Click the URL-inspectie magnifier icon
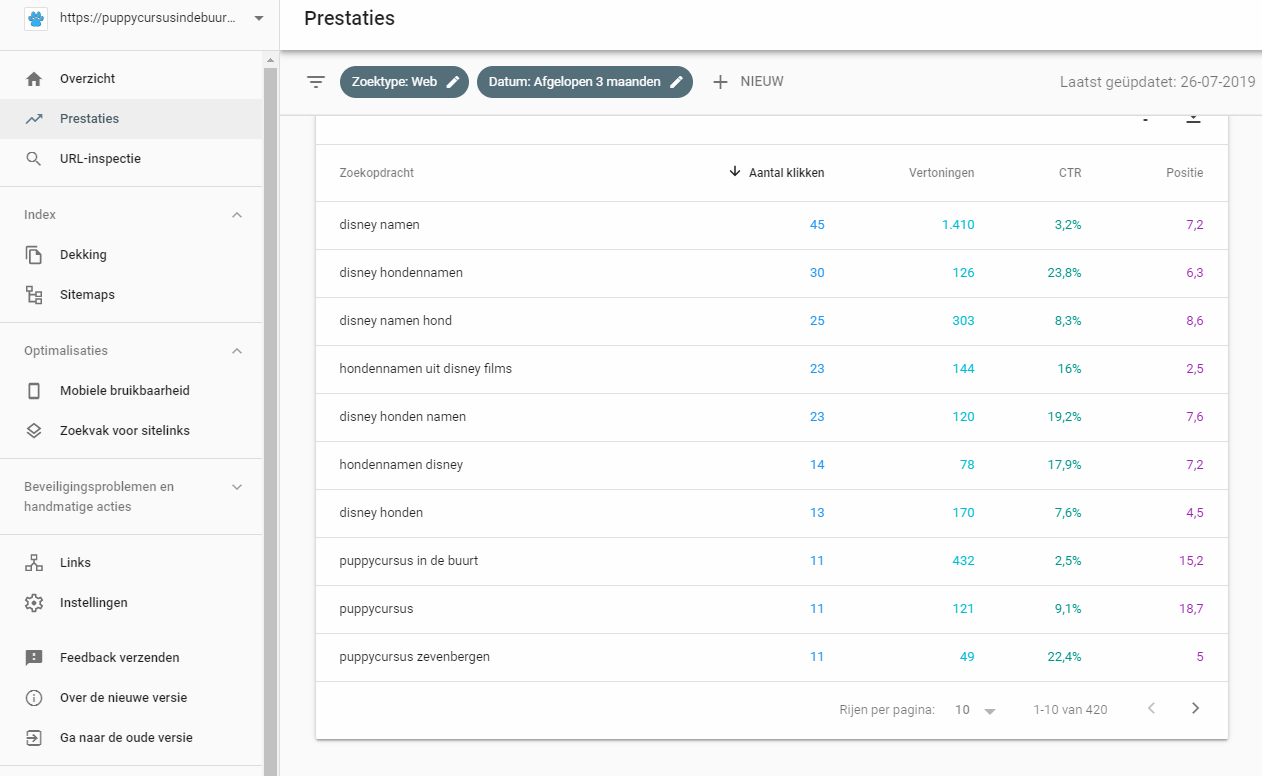This screenshot has width=1262, height=776. (x=34, y=159)
